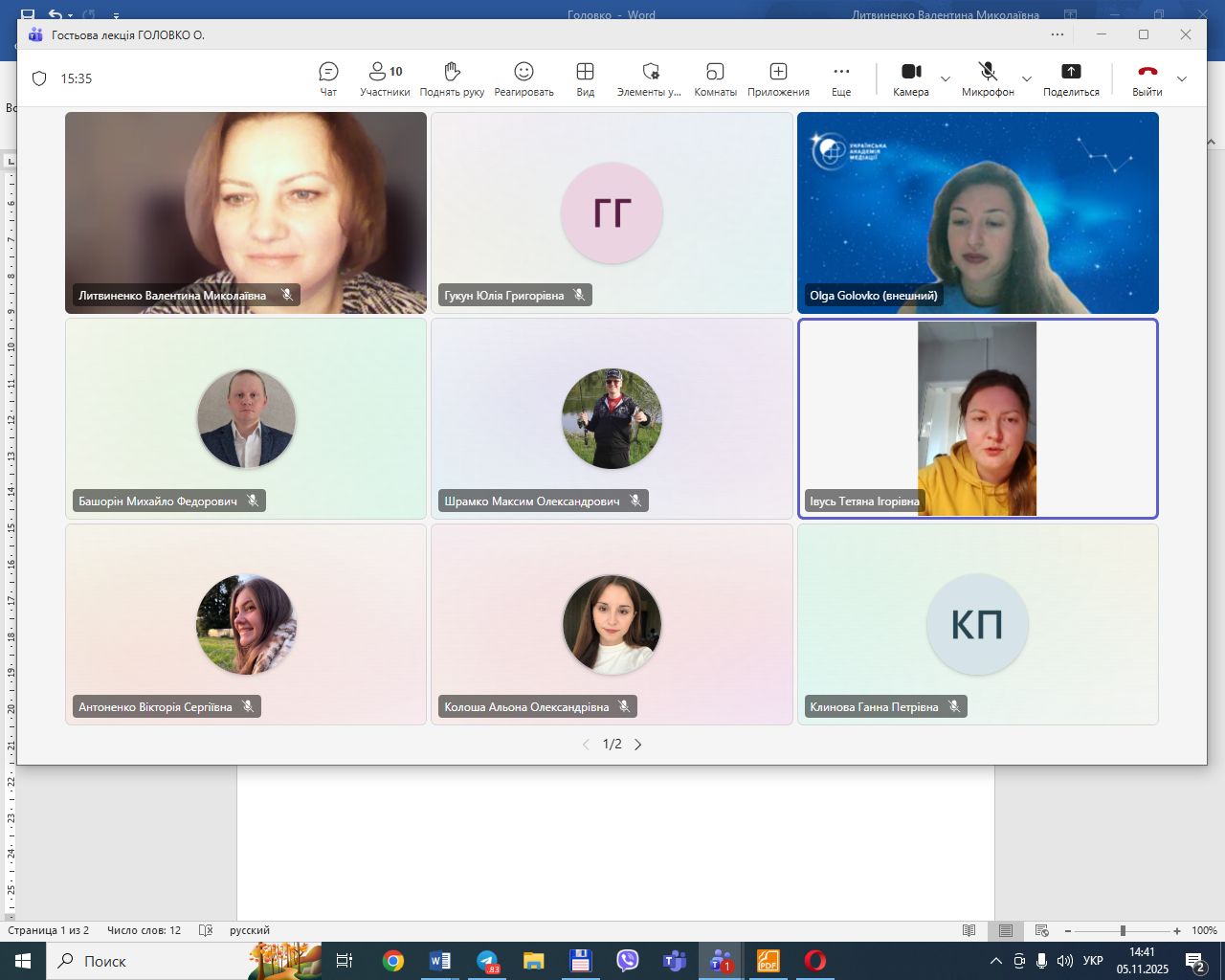Image resolution: width=1225 pixels, height=980 pixels.
Task: Toggle the microphone mute
Action: (x=988, y=78)
